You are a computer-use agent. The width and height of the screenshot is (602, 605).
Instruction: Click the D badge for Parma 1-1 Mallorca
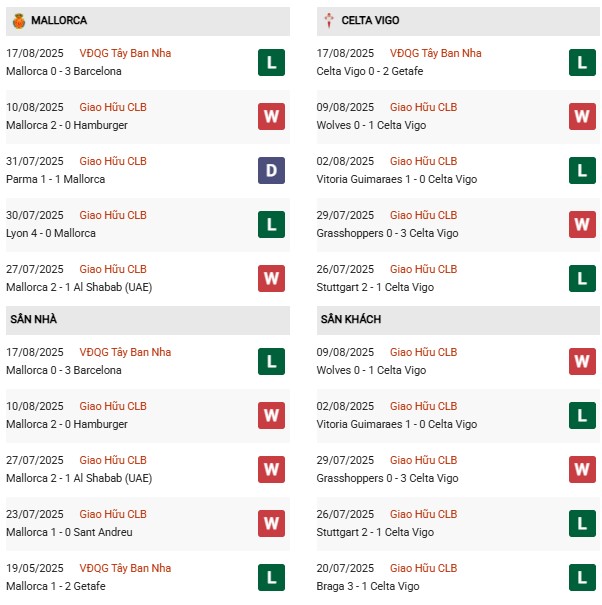coord(271,171)
